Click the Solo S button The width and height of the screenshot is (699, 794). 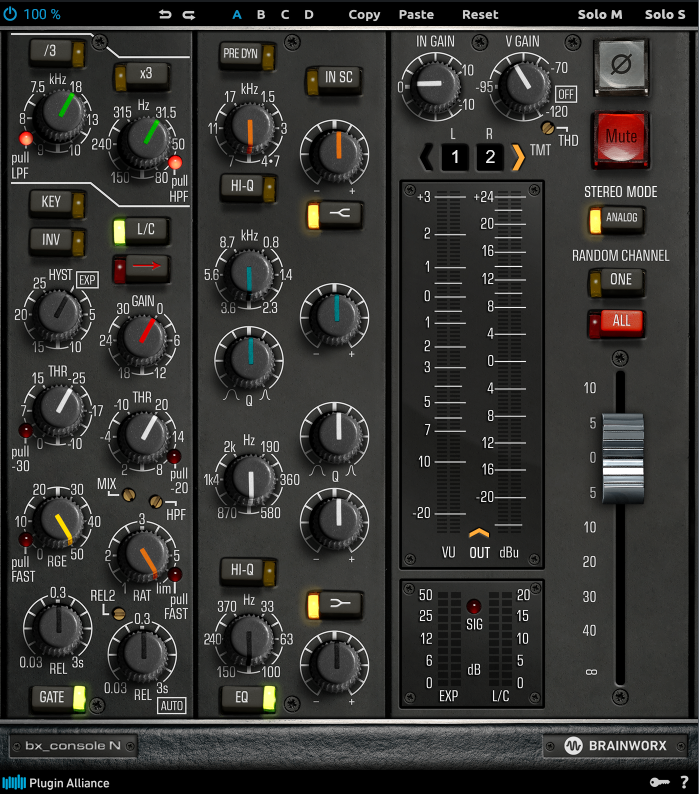click(665, 14)
